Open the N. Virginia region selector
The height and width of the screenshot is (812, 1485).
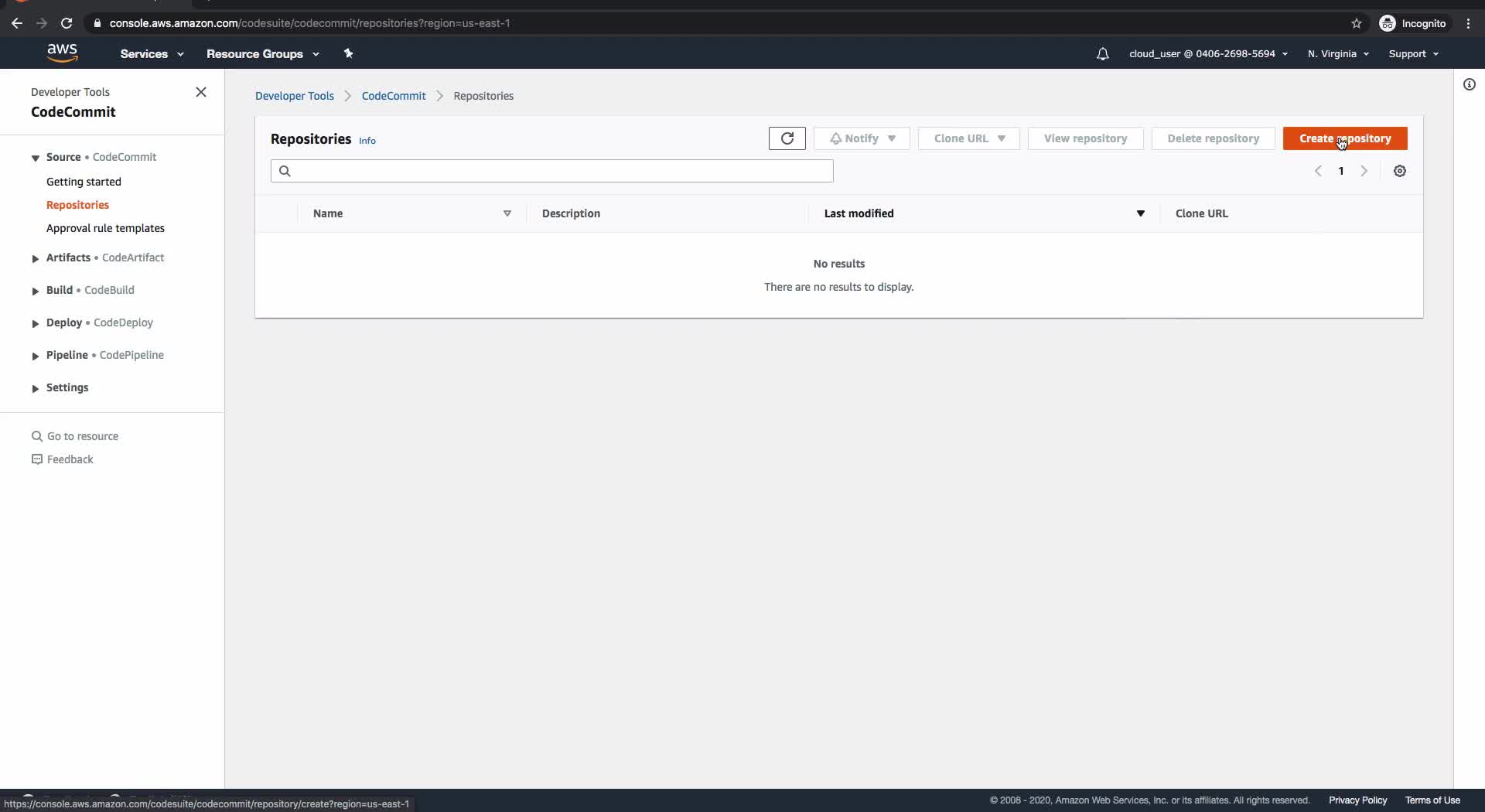tap(1338, 53)
